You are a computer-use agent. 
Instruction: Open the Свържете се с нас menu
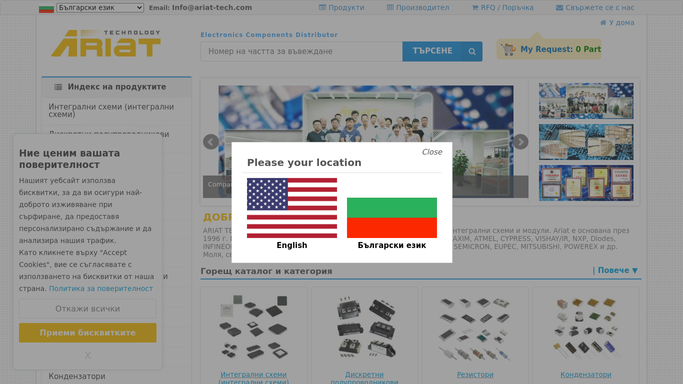(595, 7)
